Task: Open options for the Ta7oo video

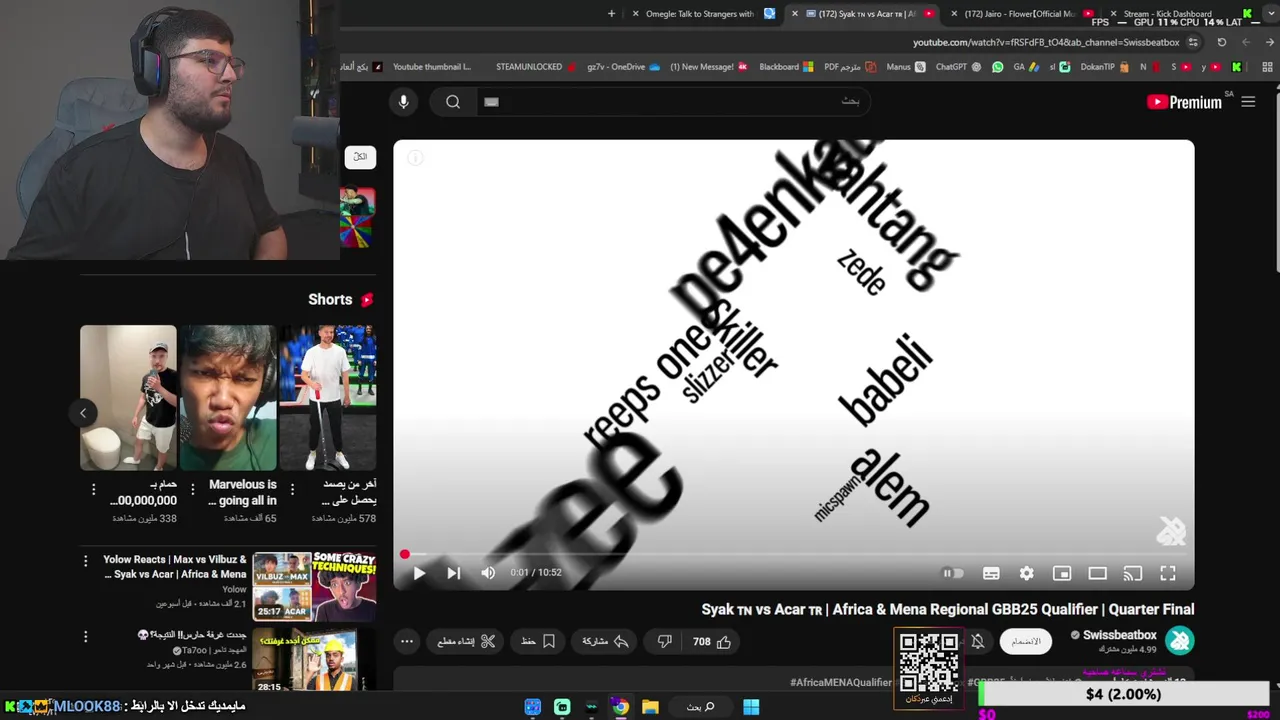Action: click(85, 636)
